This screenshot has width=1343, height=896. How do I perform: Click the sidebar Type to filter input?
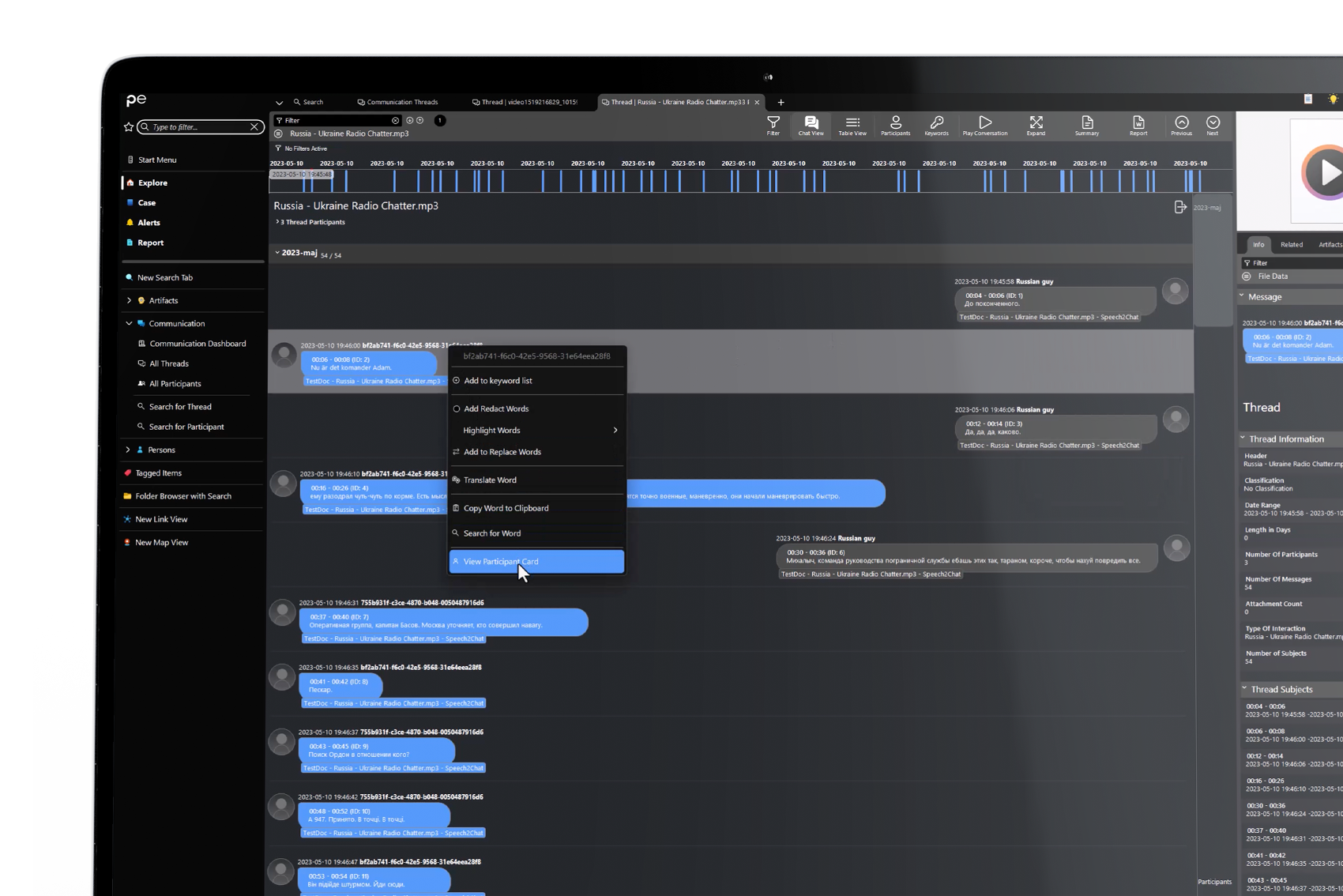[x=200, y=126]
